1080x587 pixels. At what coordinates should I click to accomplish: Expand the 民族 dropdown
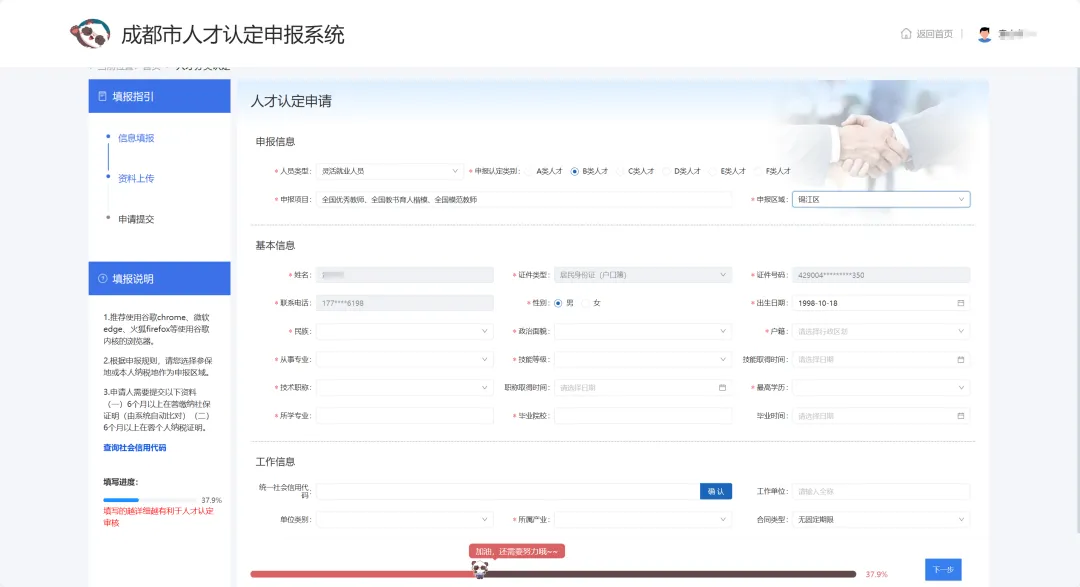404,331
